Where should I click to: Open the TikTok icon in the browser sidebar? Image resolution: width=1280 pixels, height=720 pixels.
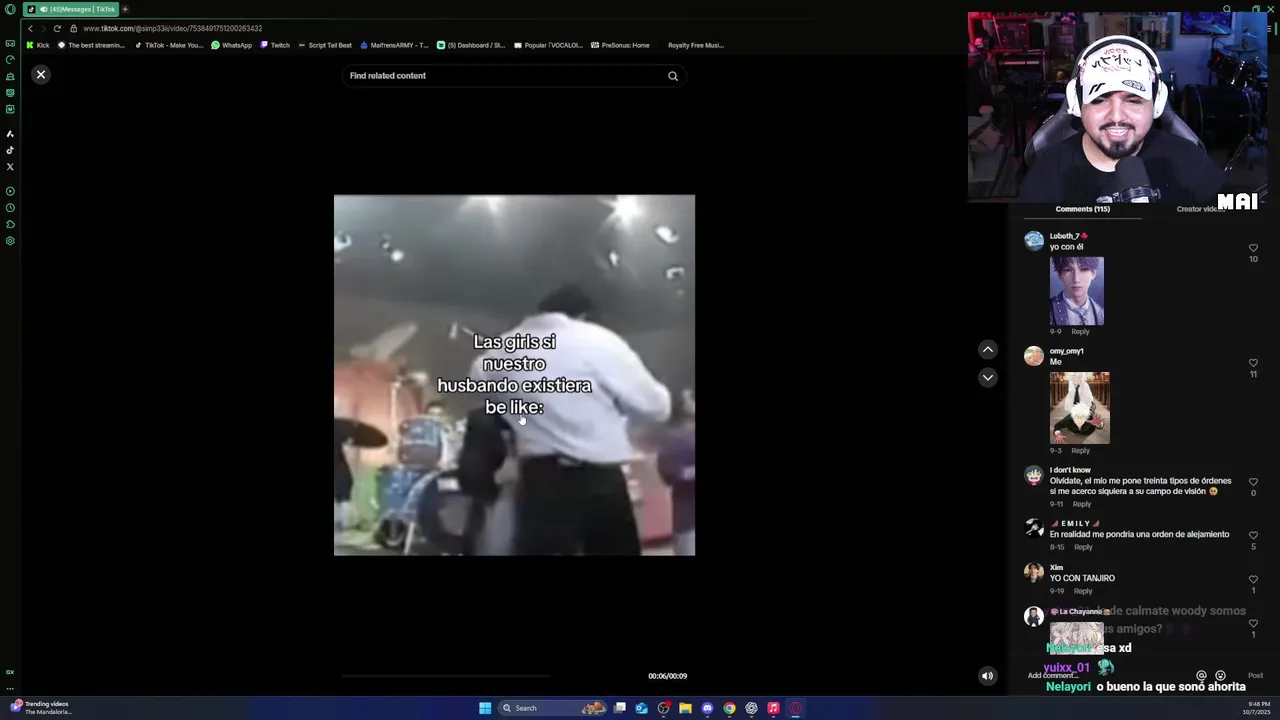[x=10, y=150]
